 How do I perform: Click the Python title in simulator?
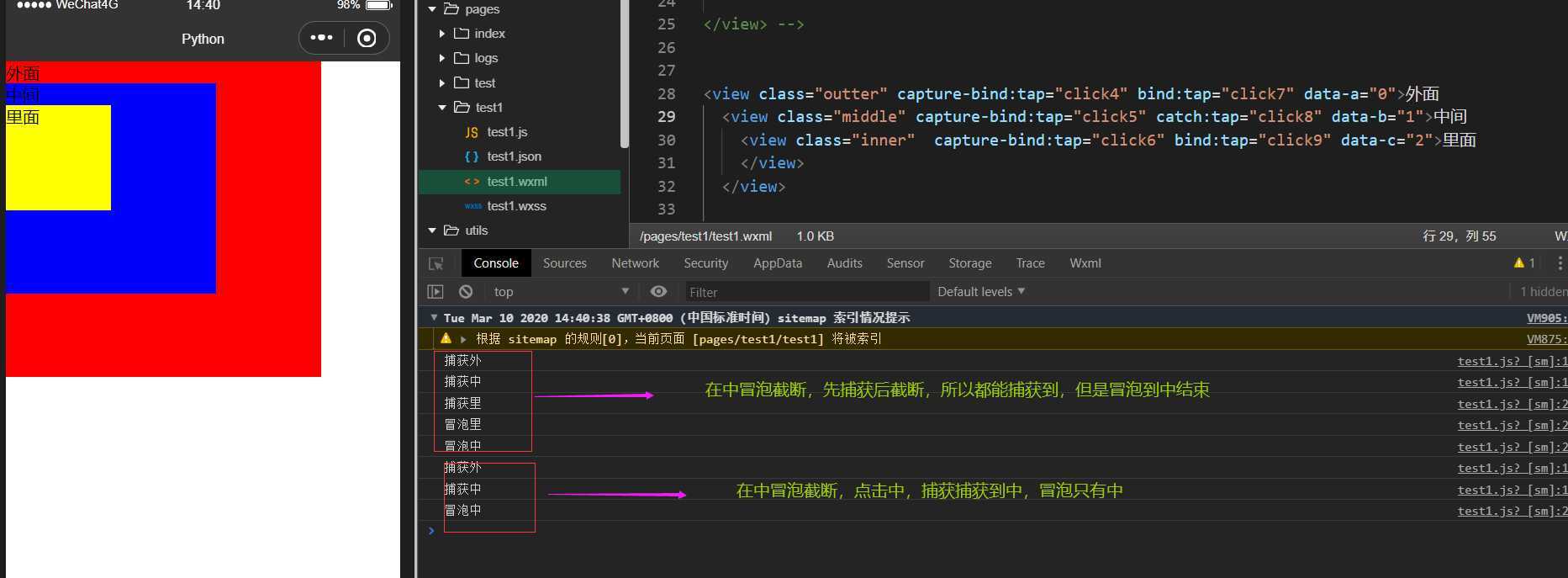pos(203,39)
